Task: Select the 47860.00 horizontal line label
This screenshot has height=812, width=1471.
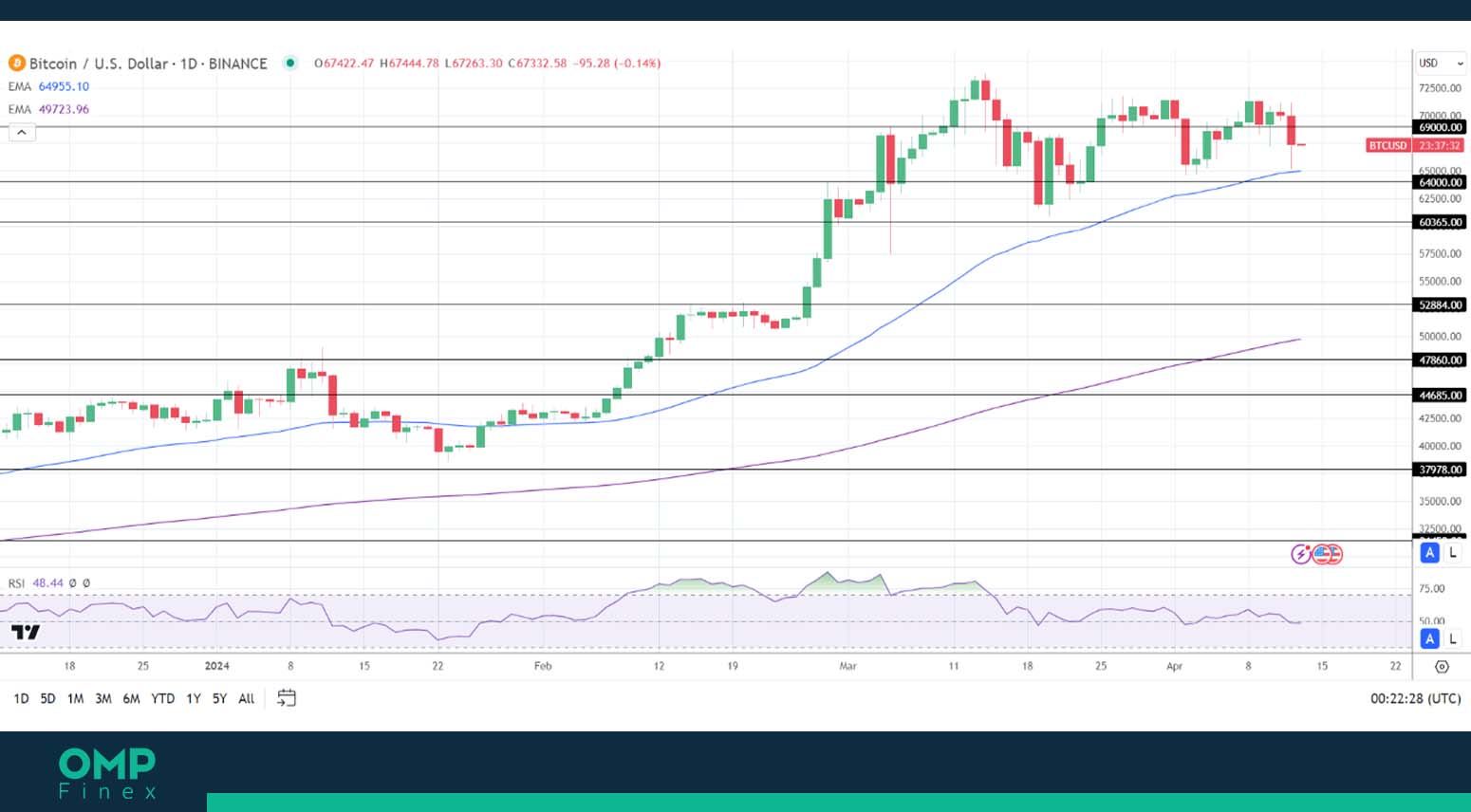Action: (1440, 360)
